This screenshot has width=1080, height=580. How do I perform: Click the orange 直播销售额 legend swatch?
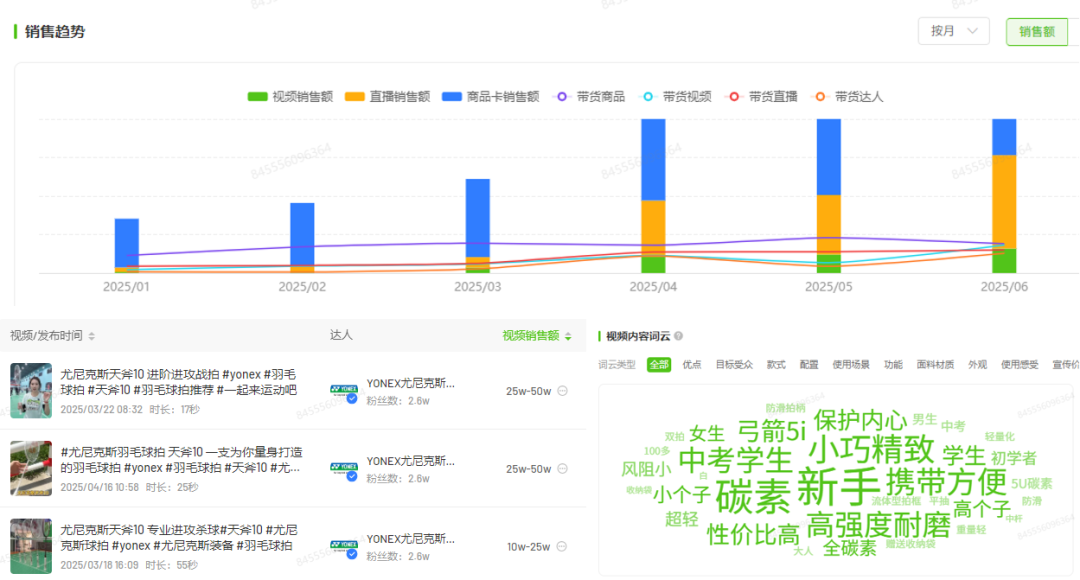[x=355, y=97]
